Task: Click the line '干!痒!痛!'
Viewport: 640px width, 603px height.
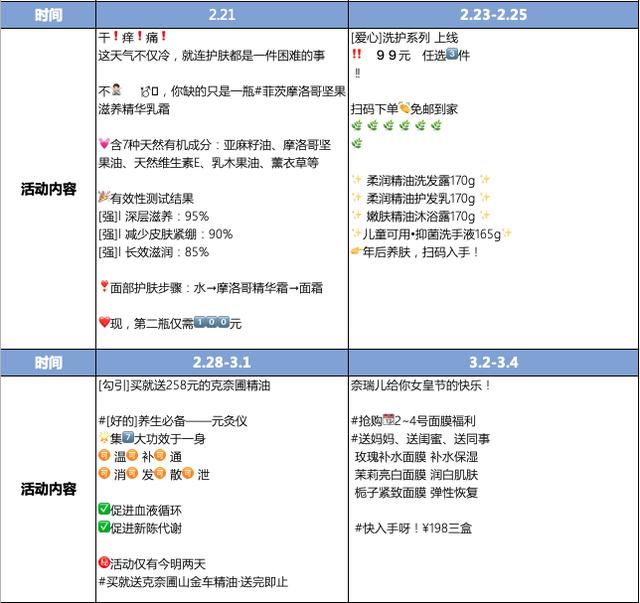Action: click(x=133, y=38)
